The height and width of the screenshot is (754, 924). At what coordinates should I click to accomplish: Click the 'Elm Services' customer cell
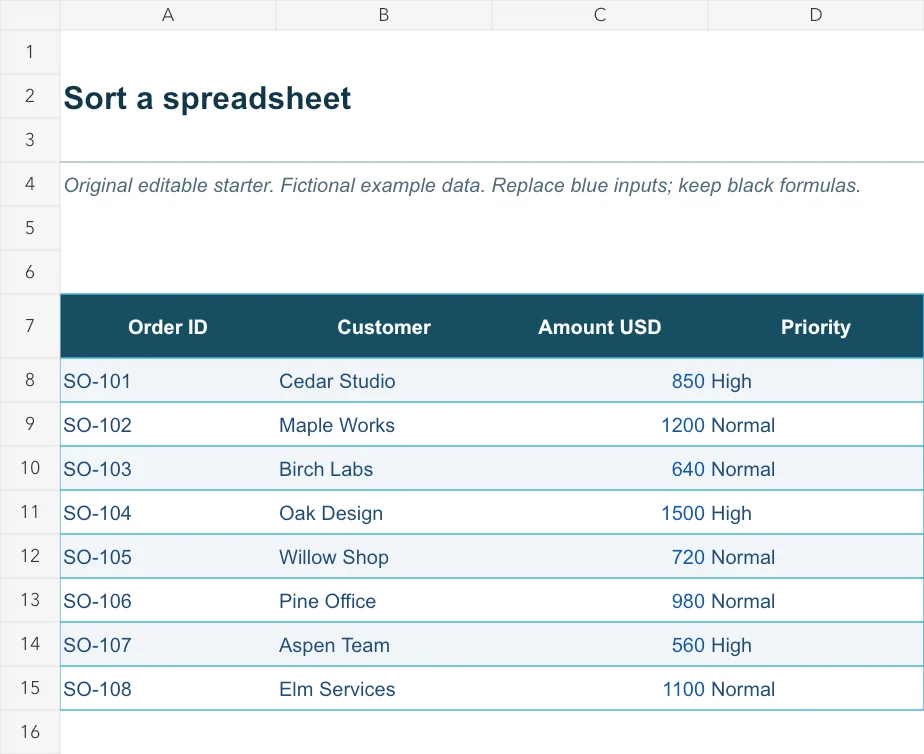(384, 689)
